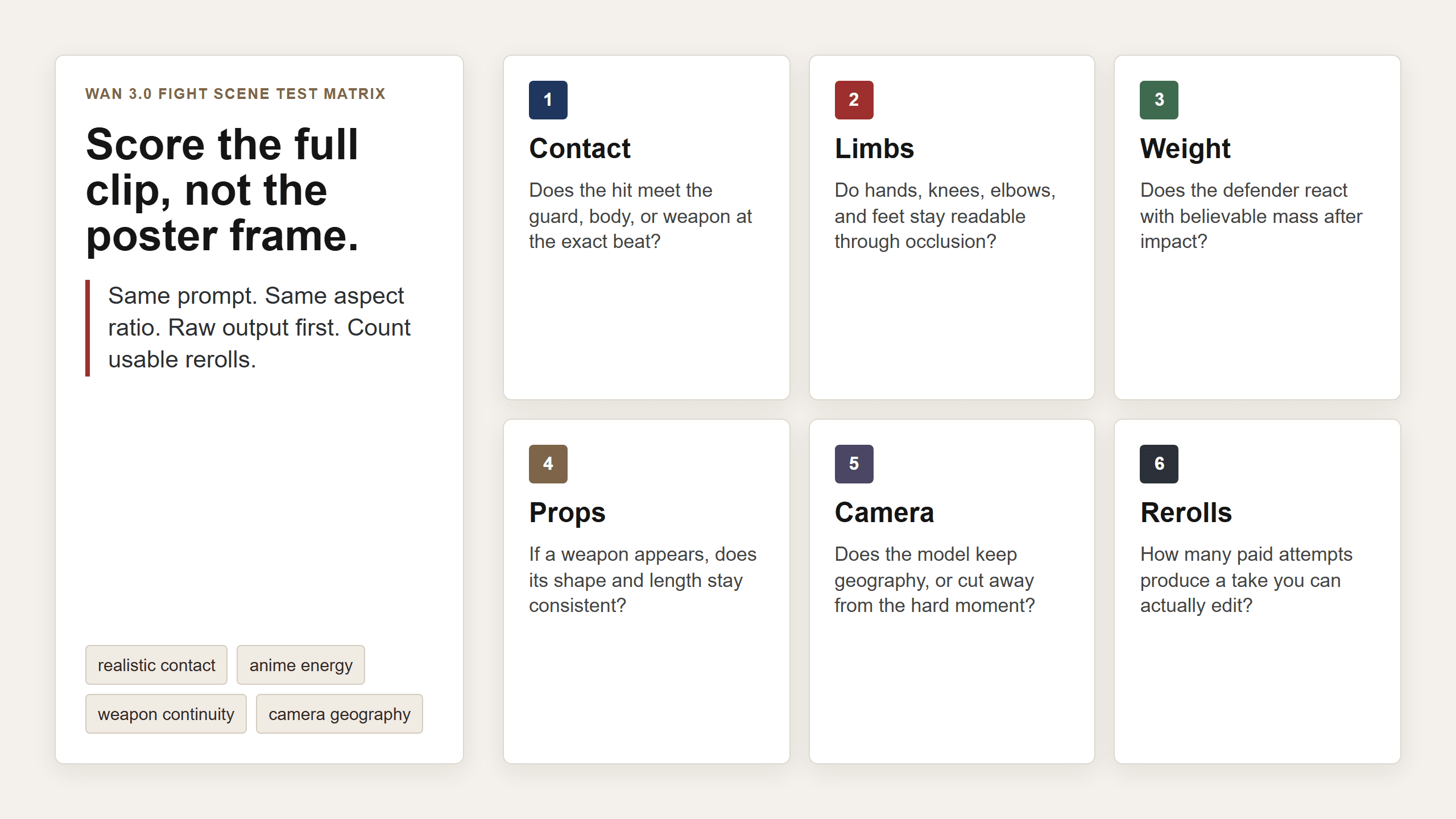
Task: Open the Rerolls card heading
Action: coord(1186,512)
